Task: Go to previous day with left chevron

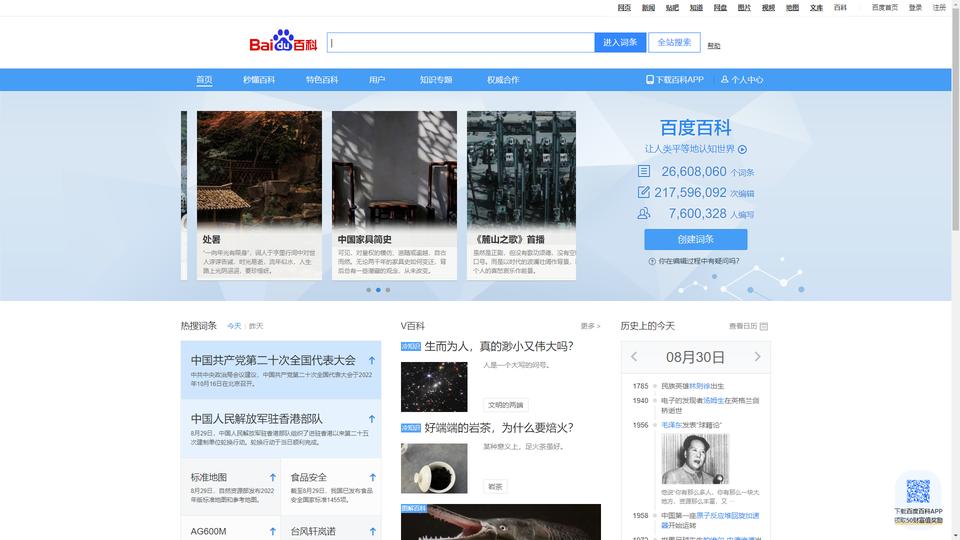Action: (634, 357)
